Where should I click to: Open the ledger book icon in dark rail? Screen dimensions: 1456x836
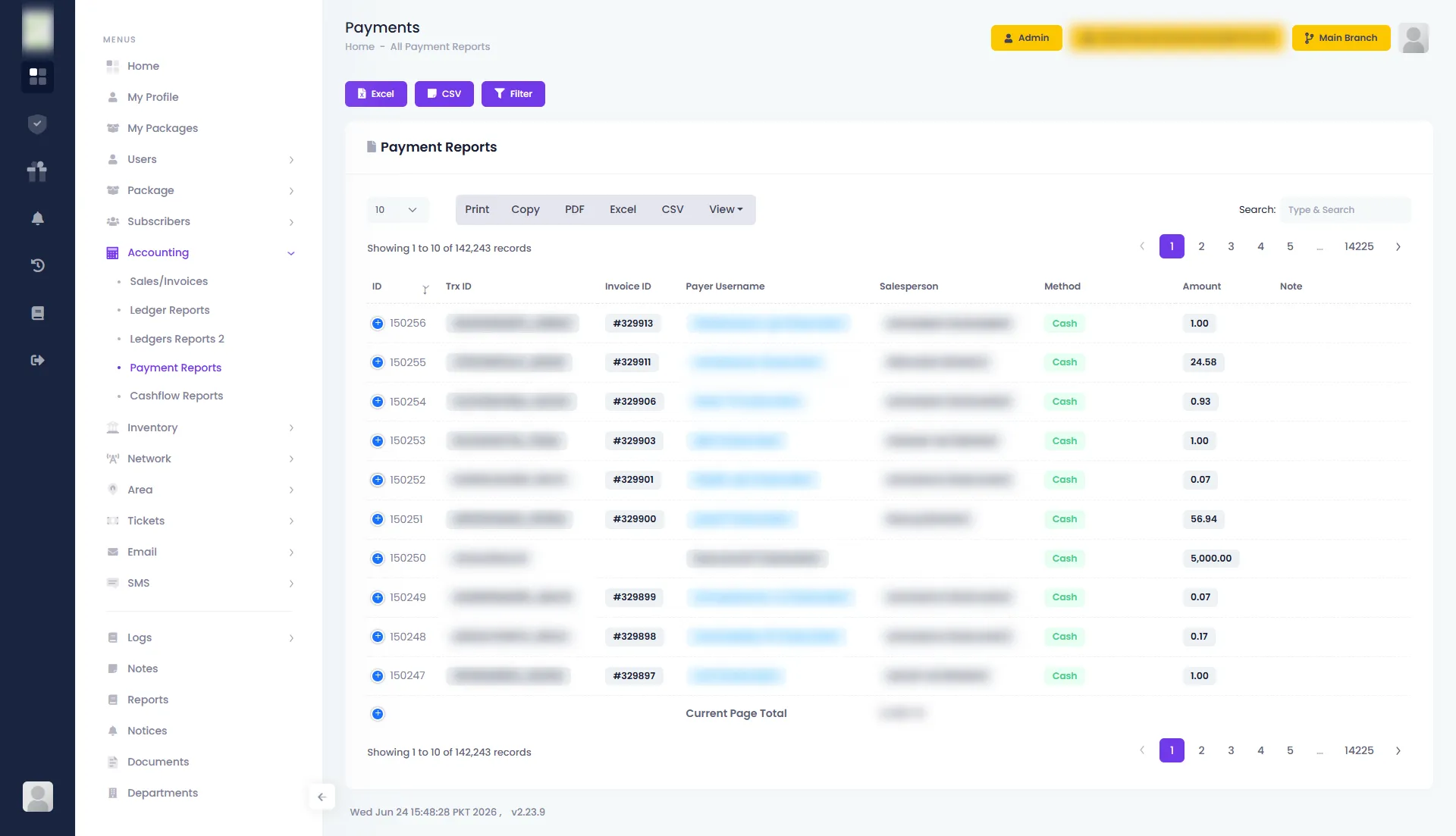(37, 313)
